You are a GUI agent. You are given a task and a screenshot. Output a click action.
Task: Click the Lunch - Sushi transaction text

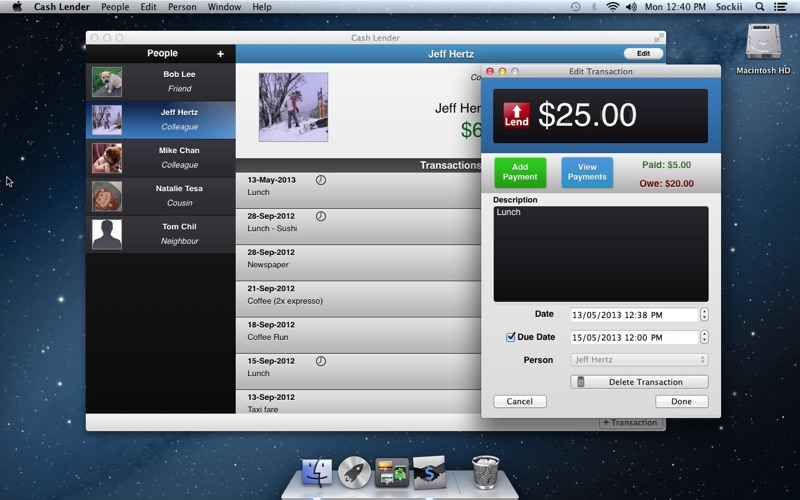[272, 229]
